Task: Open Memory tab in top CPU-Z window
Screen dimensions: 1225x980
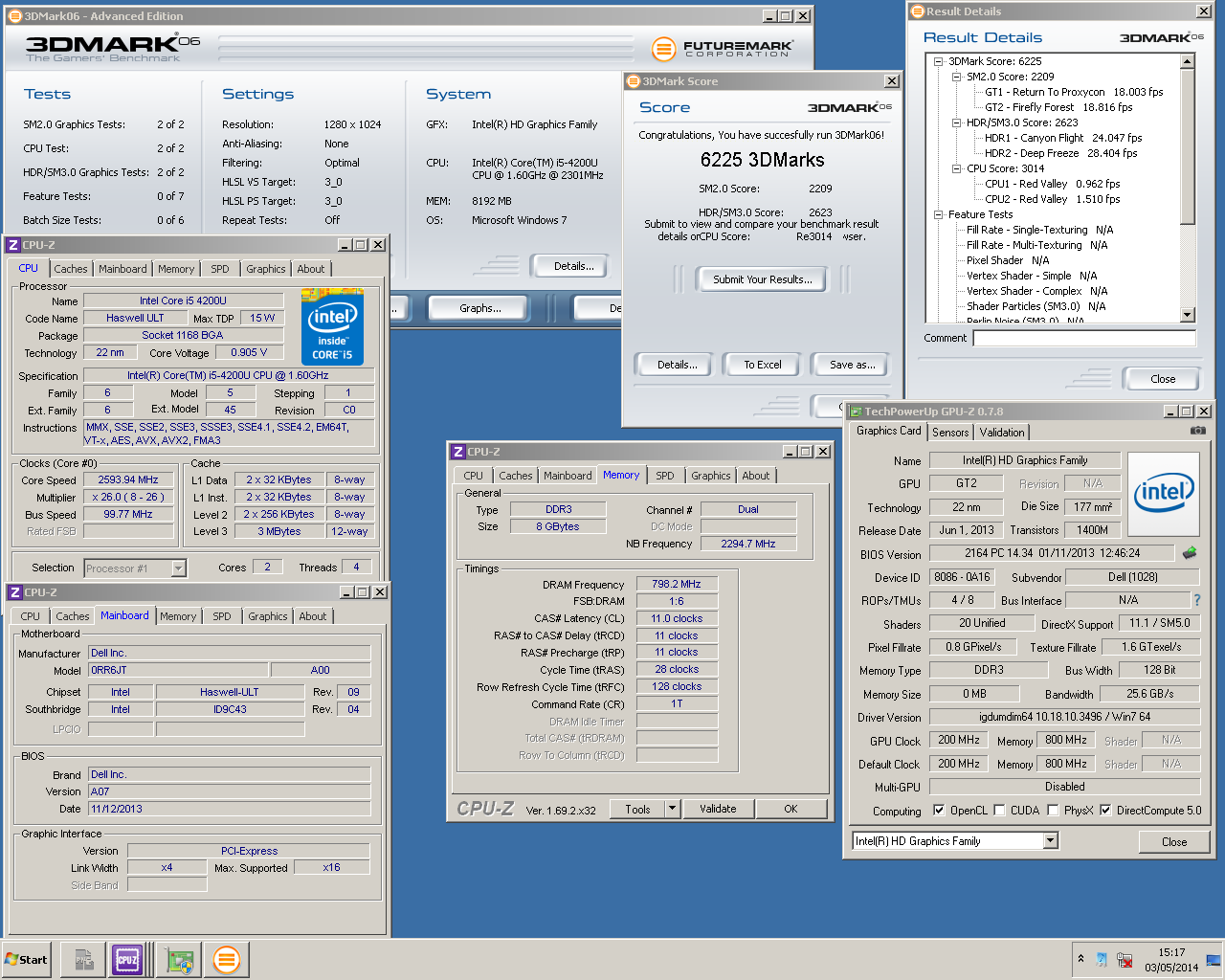Action: tap(176, 270)
